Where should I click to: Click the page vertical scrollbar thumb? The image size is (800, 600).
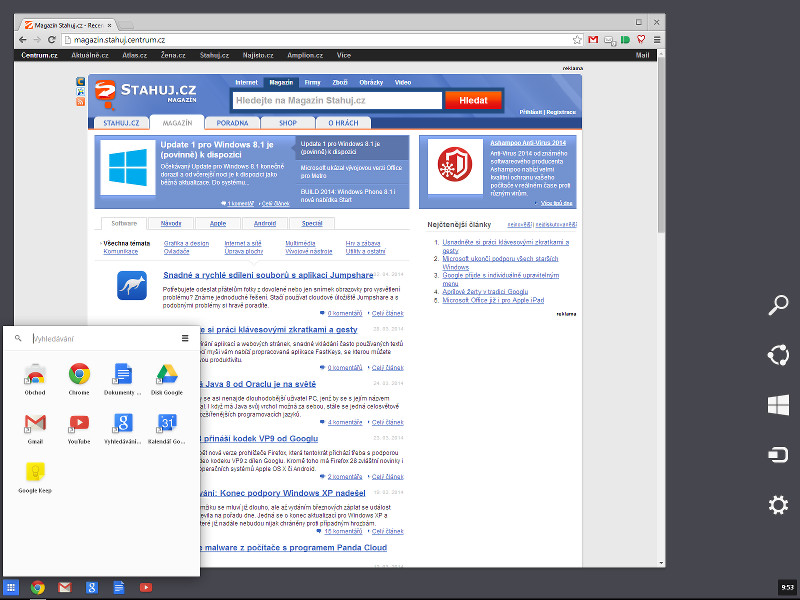(661, 144)
